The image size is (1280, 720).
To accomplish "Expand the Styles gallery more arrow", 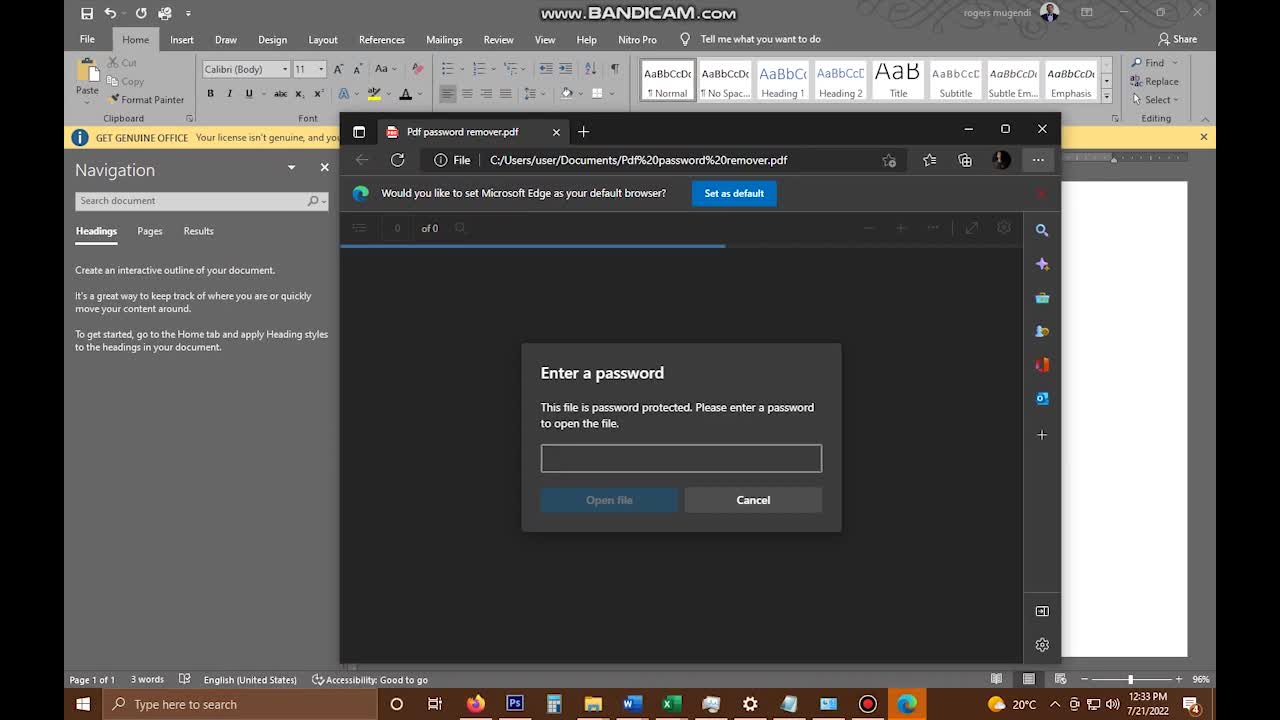I will 1106,96.
